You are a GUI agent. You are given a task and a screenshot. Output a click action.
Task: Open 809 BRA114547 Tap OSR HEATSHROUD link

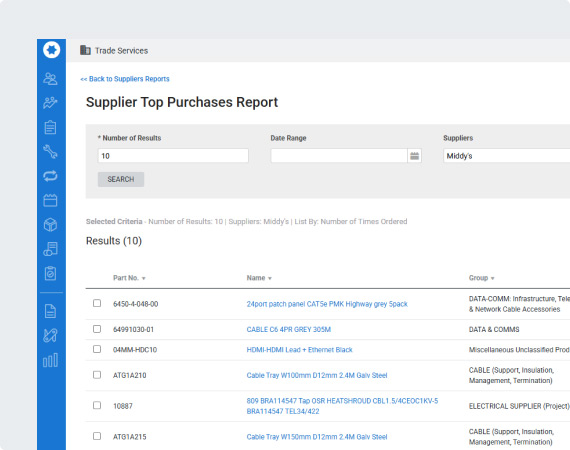point(342,406)
